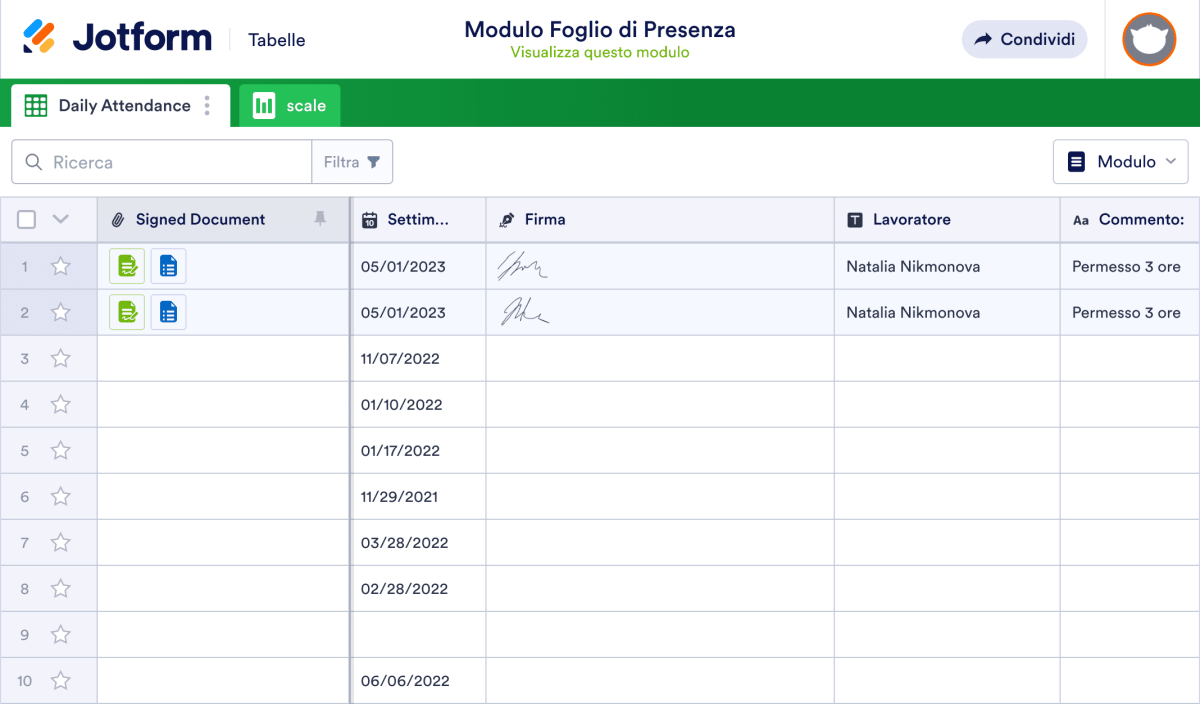The width and height of the screenshot is (1200, 704).
Task: Open the Filtra filter options
Action: click(352, 161)
